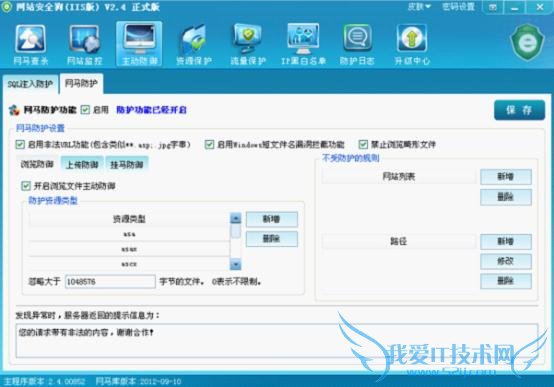Select the 浏览防御 sub-tab
This screenshot has width=554, height=387.
[37, 164]
